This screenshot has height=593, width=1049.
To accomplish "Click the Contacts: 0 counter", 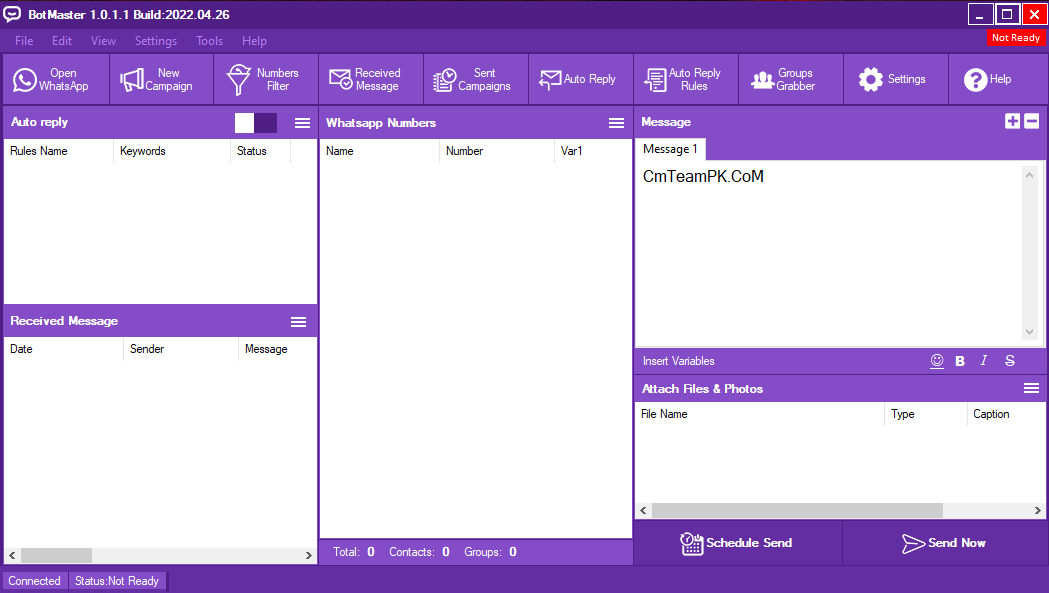I will tap(419, 552).
